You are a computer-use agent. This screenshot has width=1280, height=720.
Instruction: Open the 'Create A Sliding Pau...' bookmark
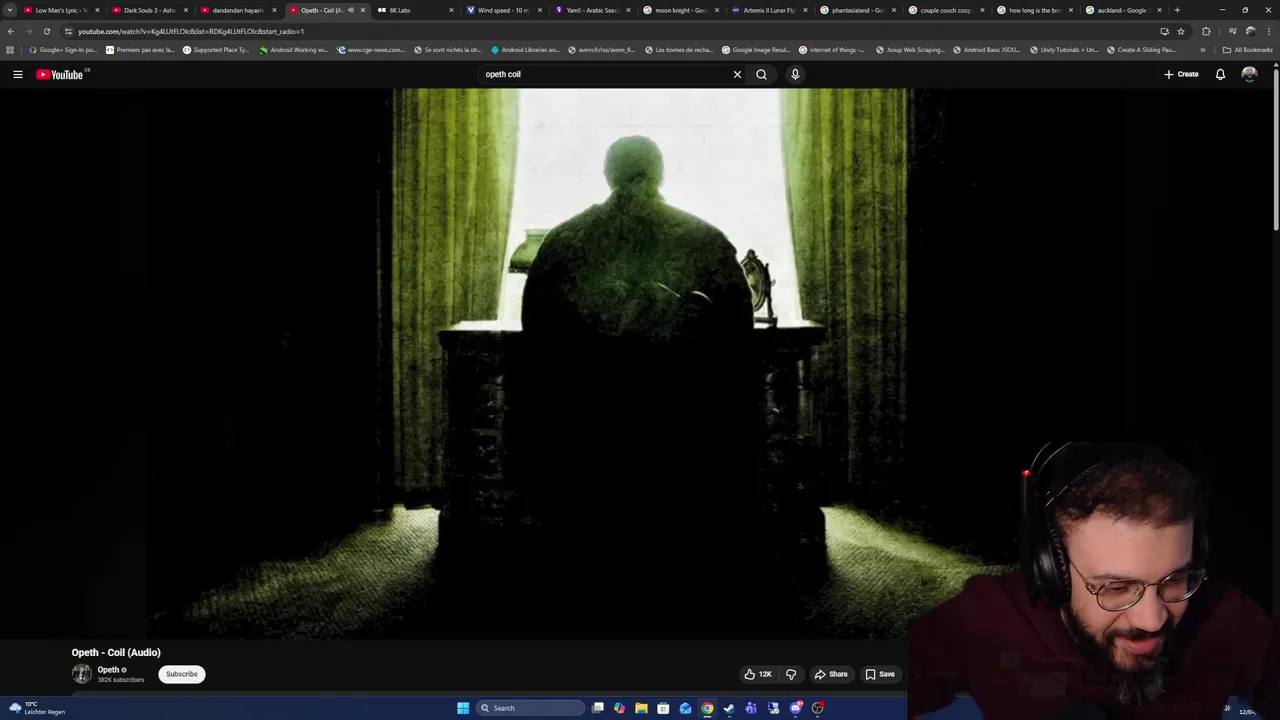1141,49
